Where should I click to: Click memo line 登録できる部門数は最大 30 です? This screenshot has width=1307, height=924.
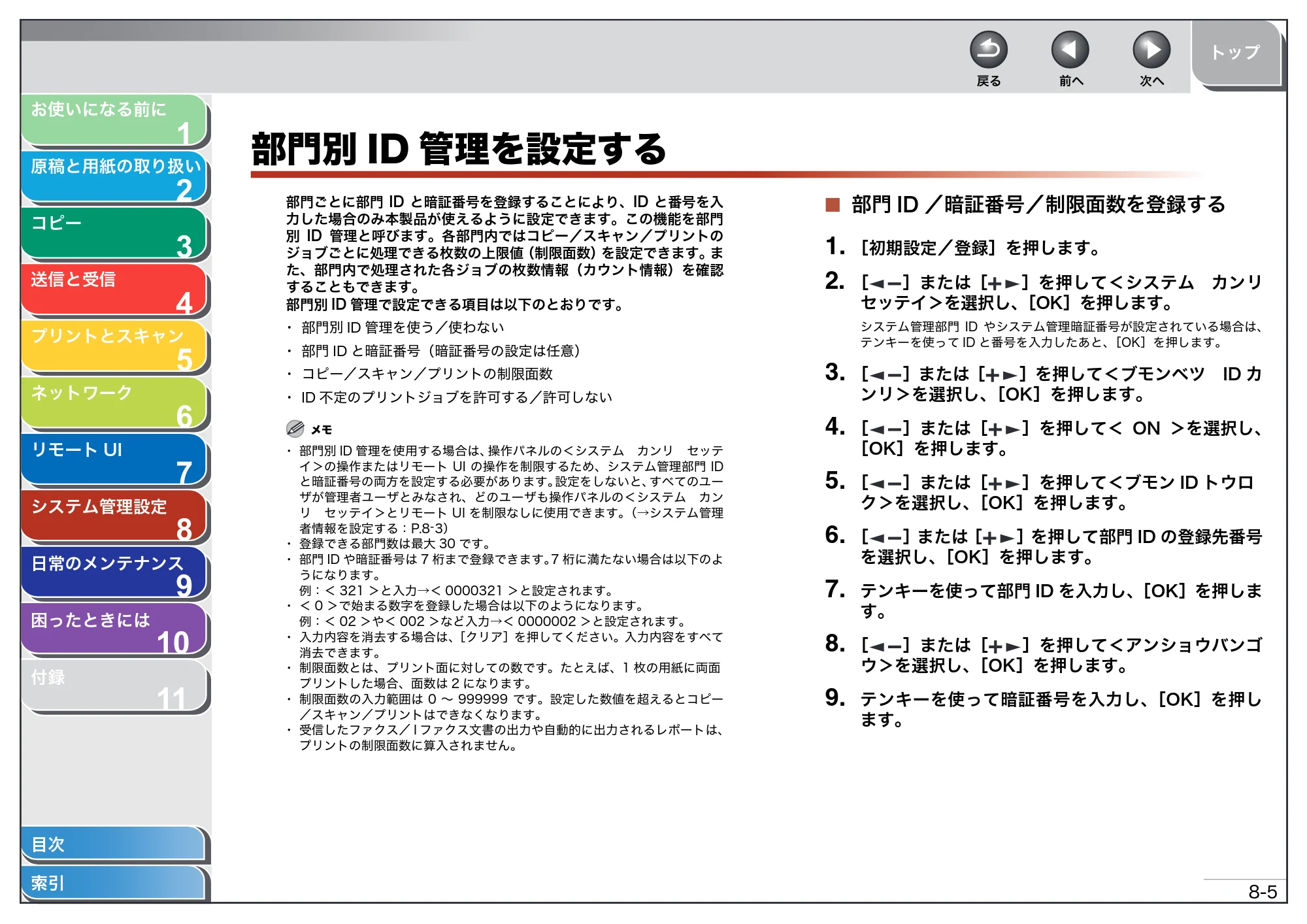[x=395, y=544]
